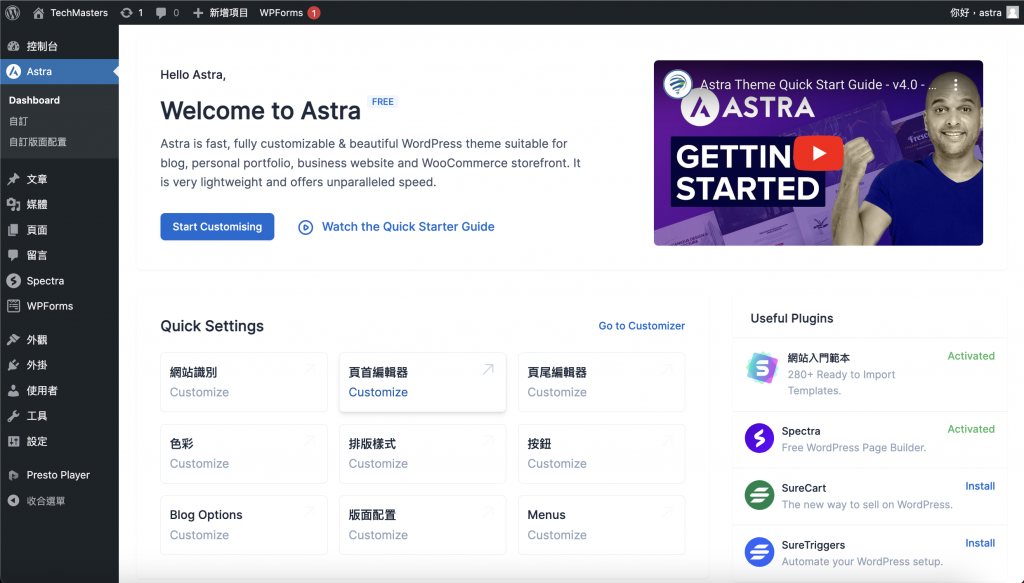Install the SureCart plugin
Image resolution: width=1024 pixels, height=583 pixels.
[980, 486]
